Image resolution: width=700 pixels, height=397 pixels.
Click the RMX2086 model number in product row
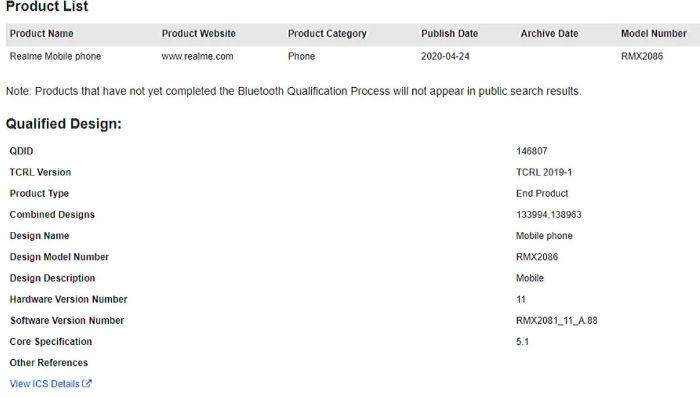(642, 56)
